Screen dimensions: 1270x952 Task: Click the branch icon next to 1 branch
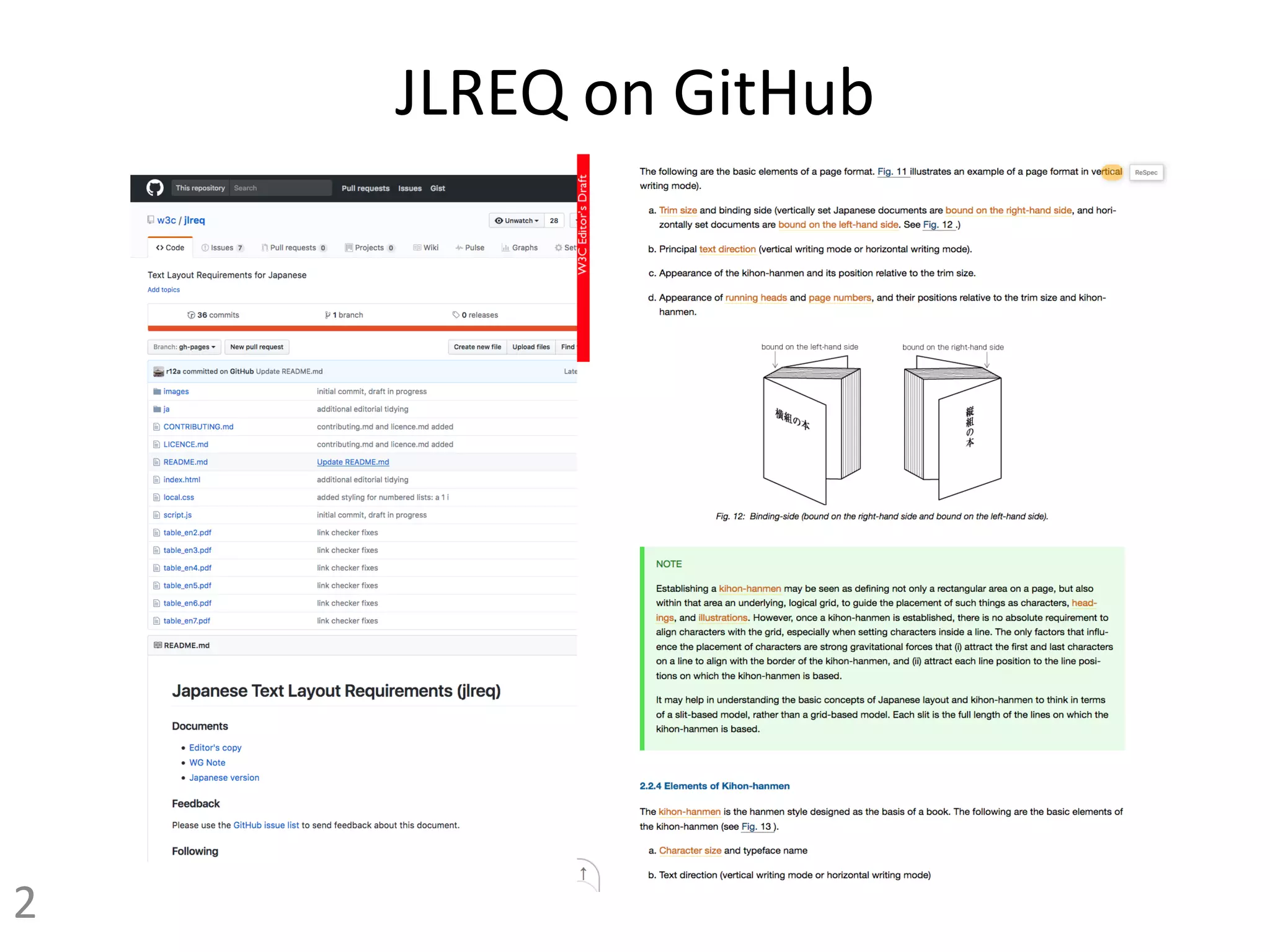point(327,315)
